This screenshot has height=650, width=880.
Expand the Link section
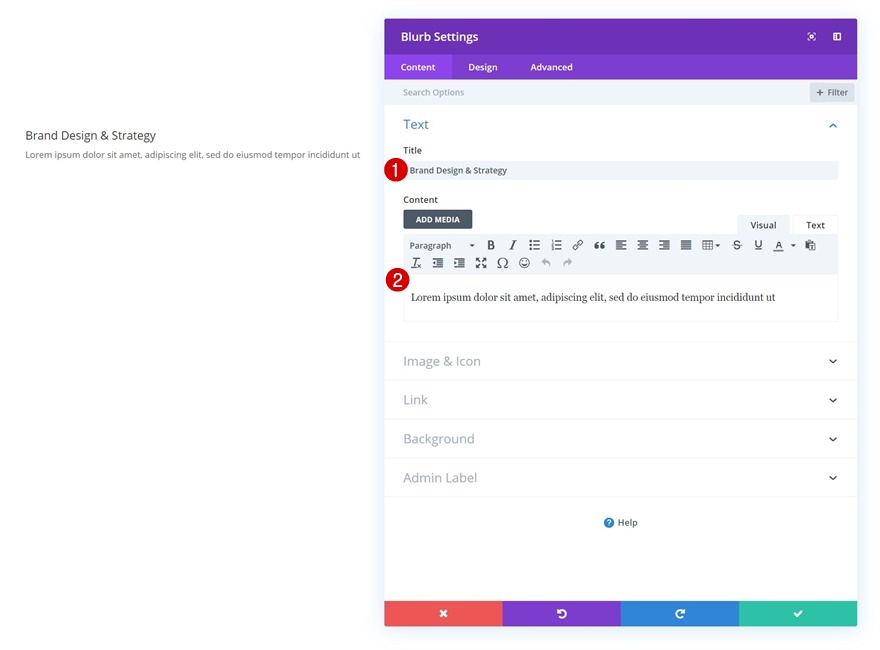coord(620,400)
